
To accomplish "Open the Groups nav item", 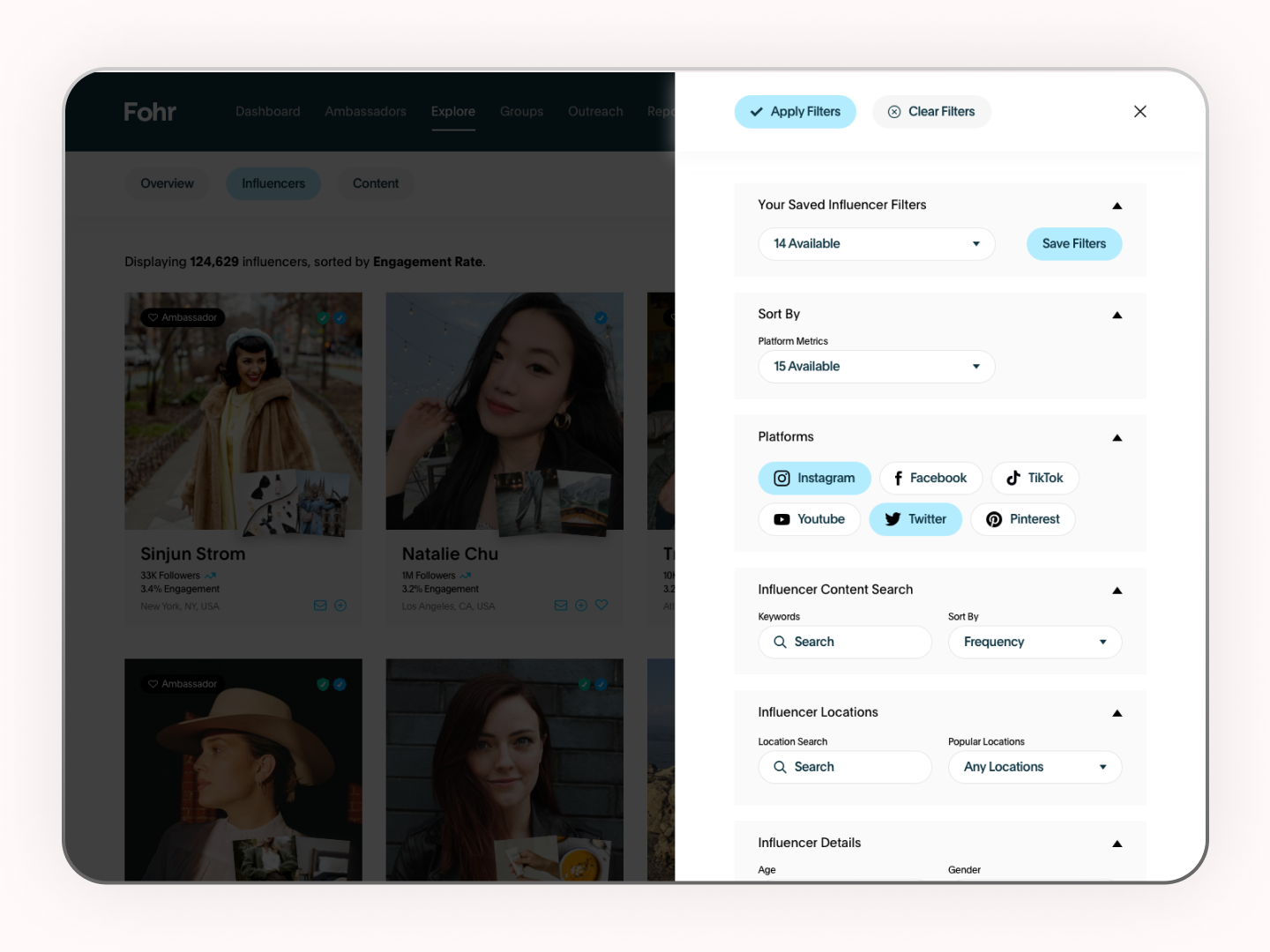I will click(x=521, y=111).
